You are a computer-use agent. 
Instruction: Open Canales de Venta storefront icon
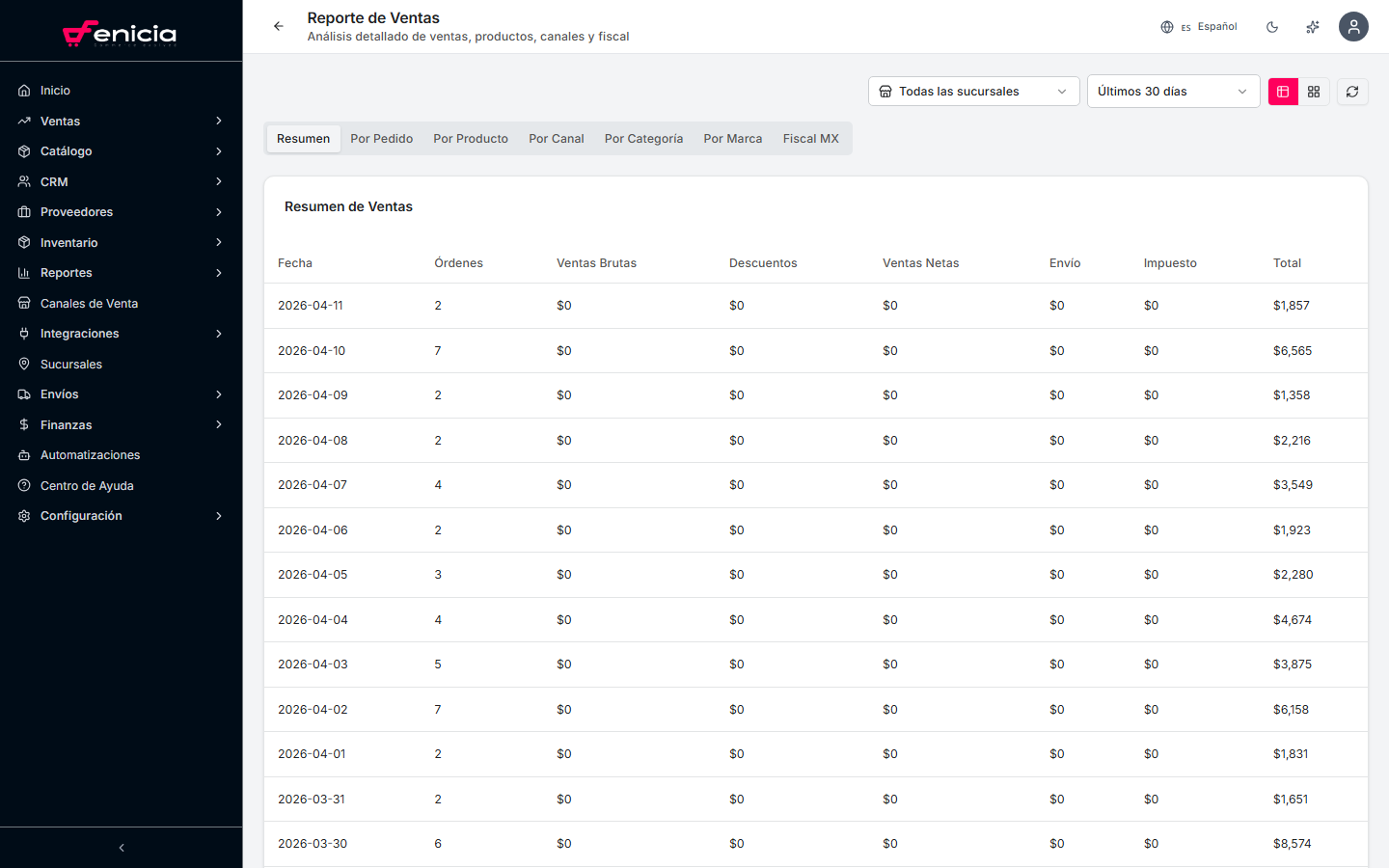[x=23, y=303]
